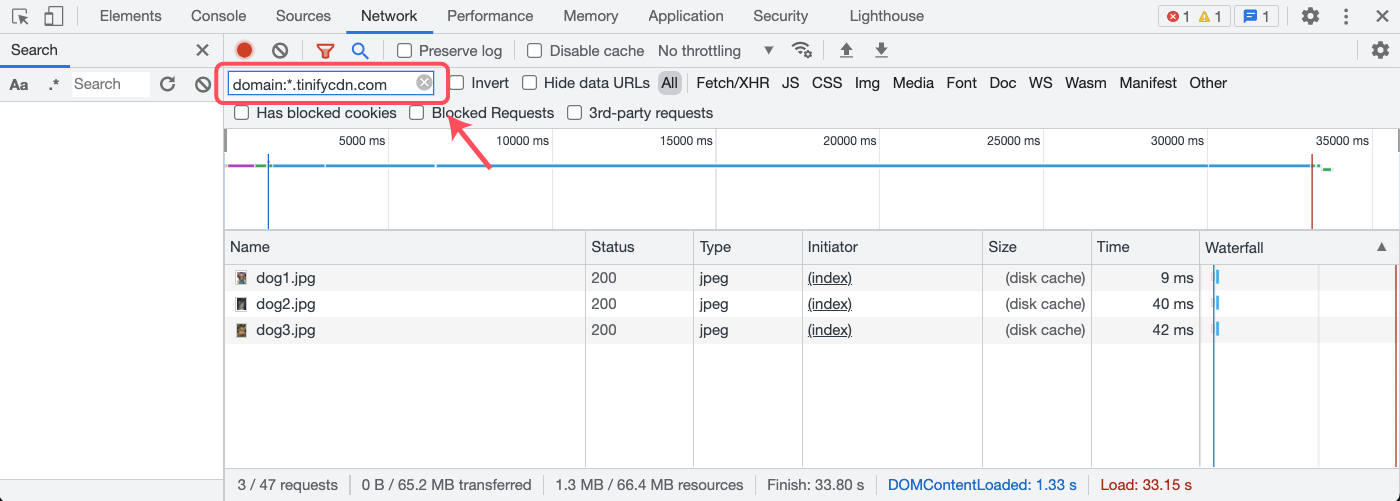
Task: Filter by Media requests
Action: point(913,83)
